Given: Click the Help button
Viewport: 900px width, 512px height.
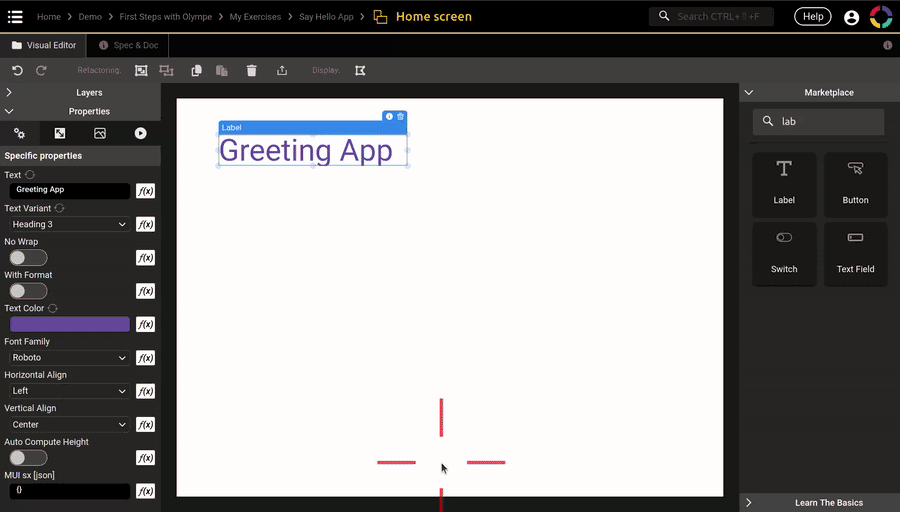Looking at the screenshot, I should click(812, 17).
